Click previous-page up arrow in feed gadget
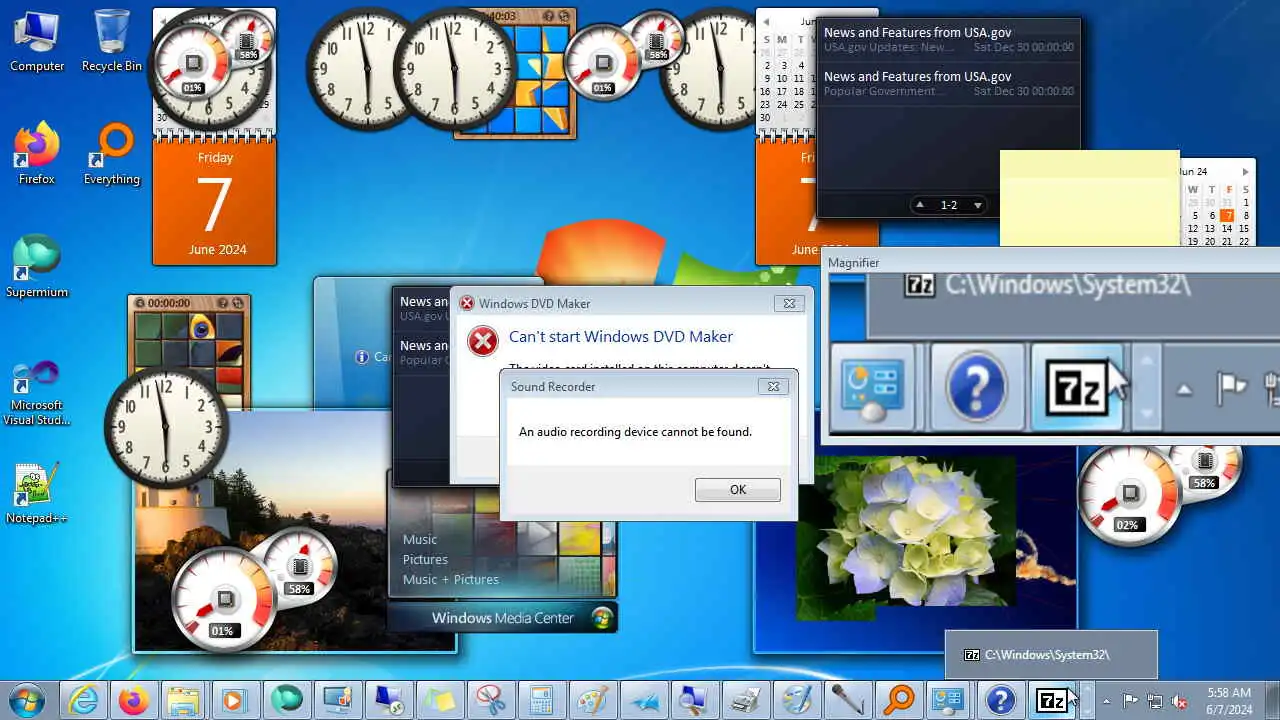 [920, 205]
